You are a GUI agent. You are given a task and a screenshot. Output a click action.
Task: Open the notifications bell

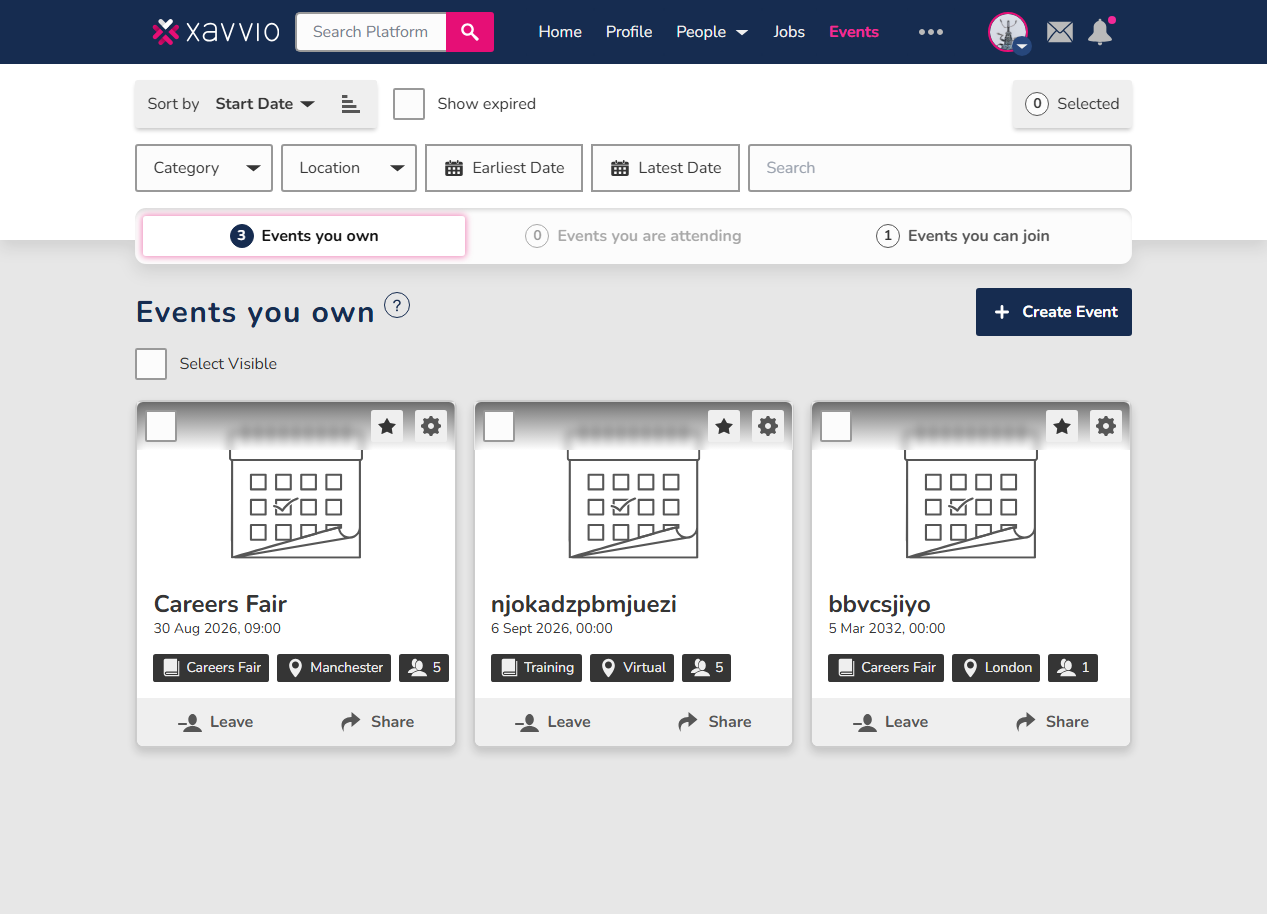point(1100,32)
